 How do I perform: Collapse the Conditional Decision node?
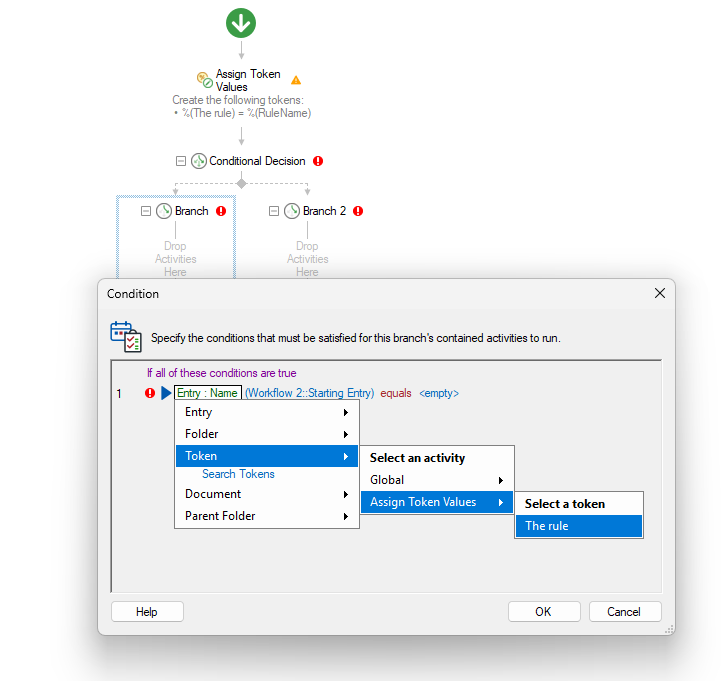(181, 161)
